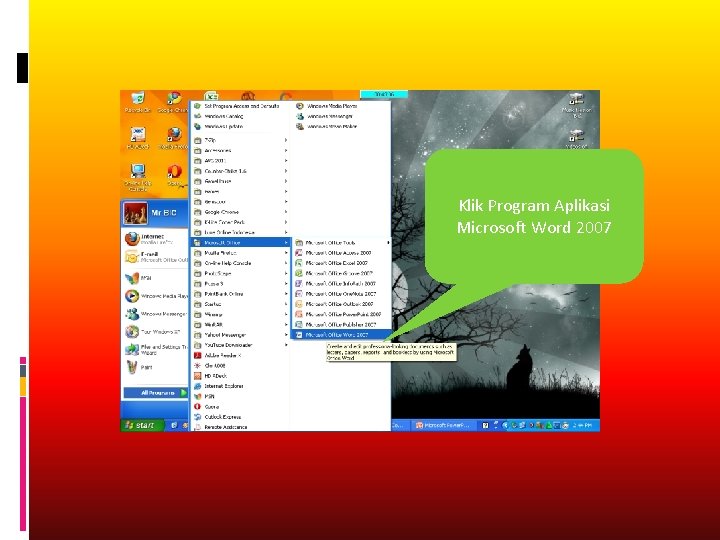The image size is (720, 540).
Task: Click the Access 2007 icon in Office submenu
Action: point(299,253)
